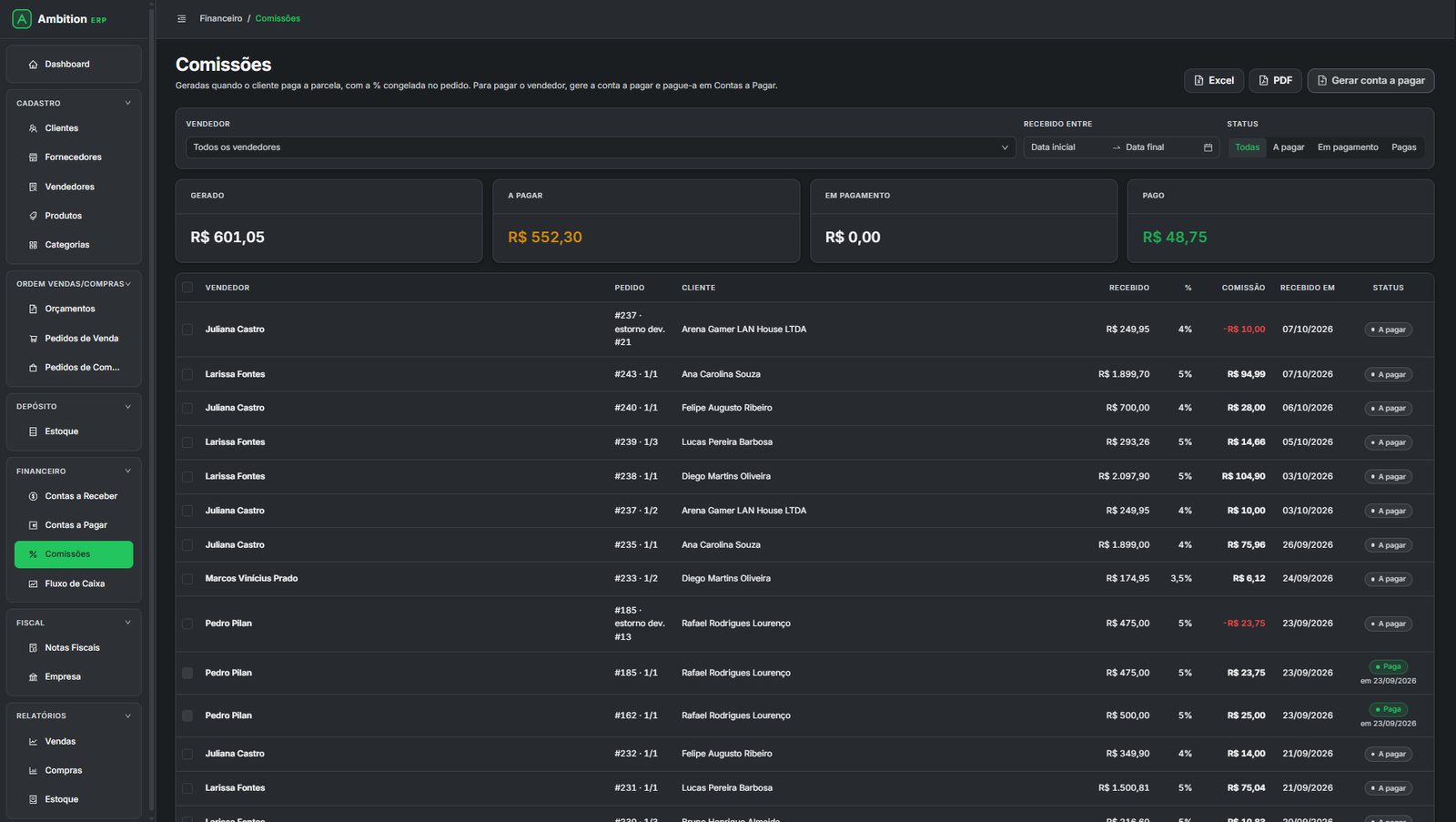Open Vendedores in the sidebar

[x=74, y=187]
